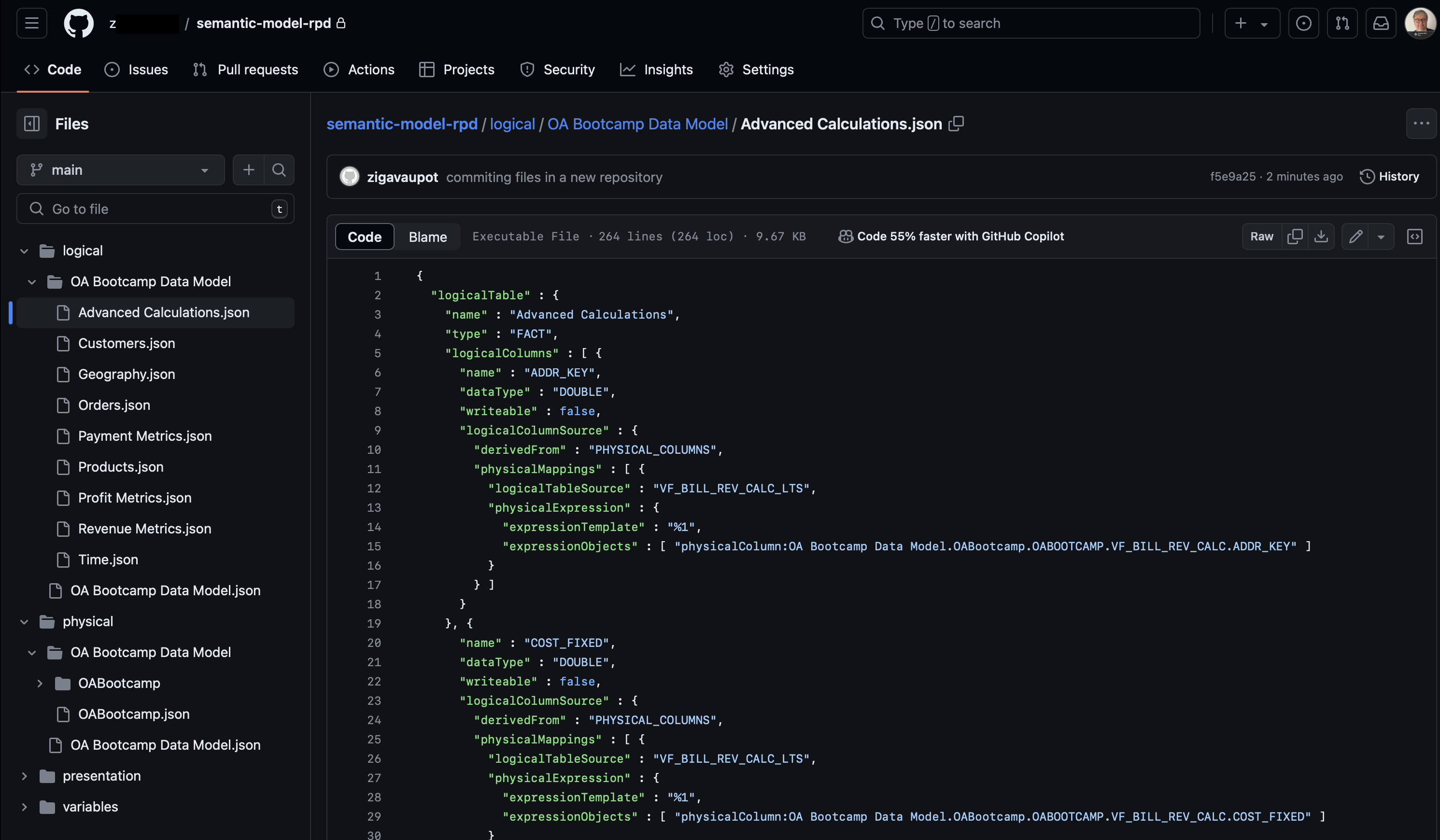Focus the Go to file input
This screenshot has height=840, width=1440.
pos(155,209)
